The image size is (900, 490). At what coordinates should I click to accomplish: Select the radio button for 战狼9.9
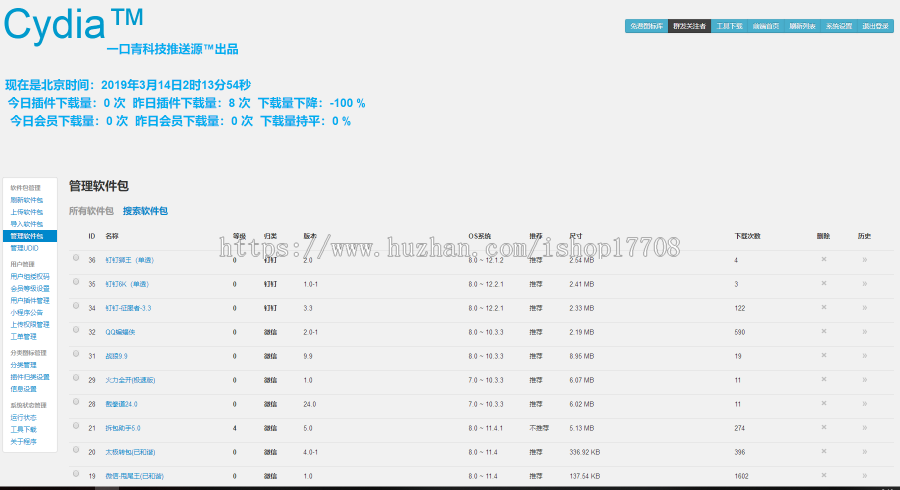(76, 354)
